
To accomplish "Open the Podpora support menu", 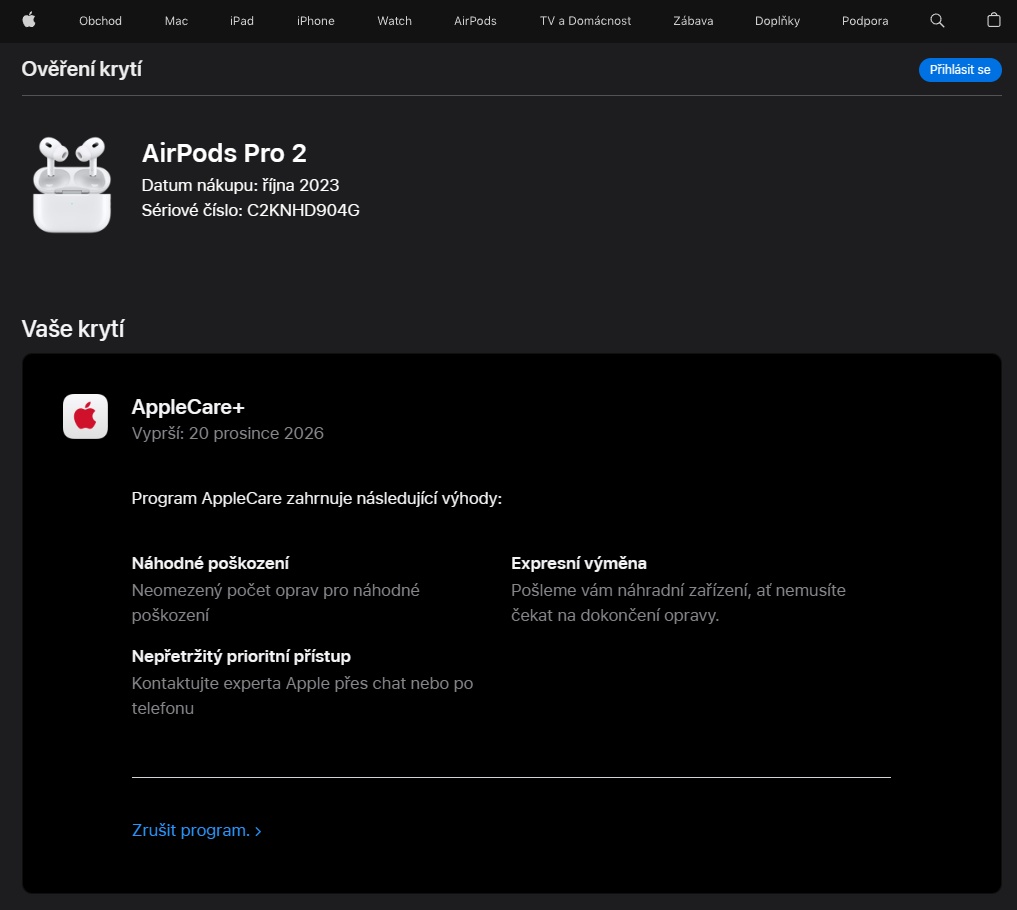I will [x=865, y=21].
